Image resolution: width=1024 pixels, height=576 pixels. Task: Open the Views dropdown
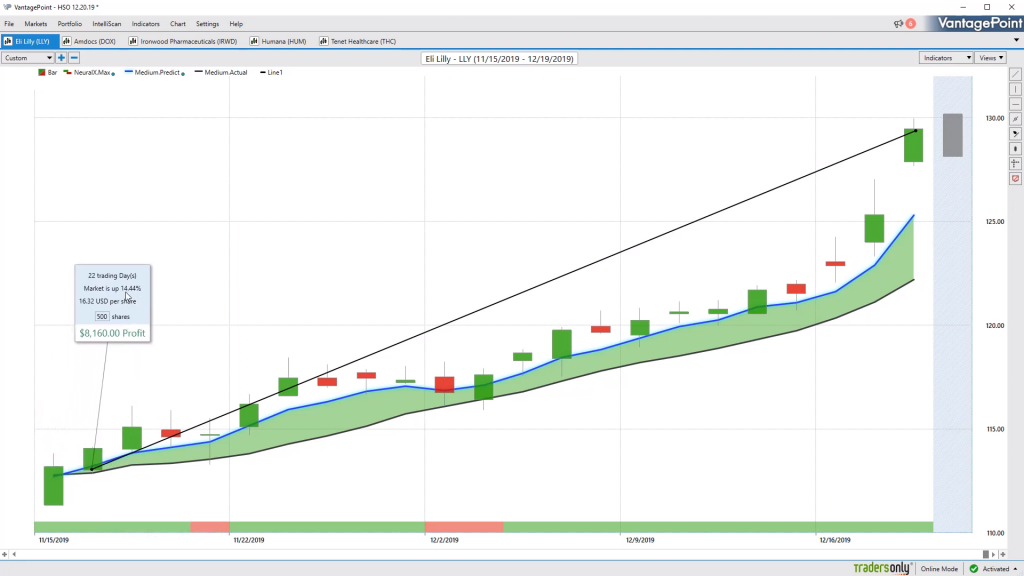991,58
